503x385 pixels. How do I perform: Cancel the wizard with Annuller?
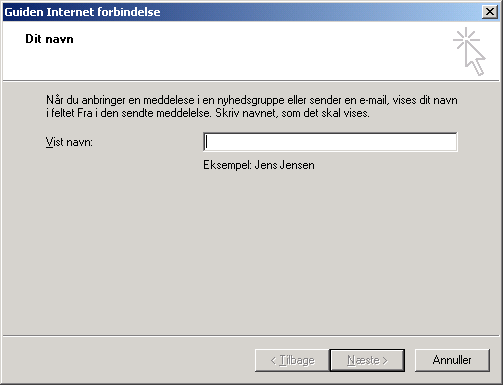click(452, 360)
